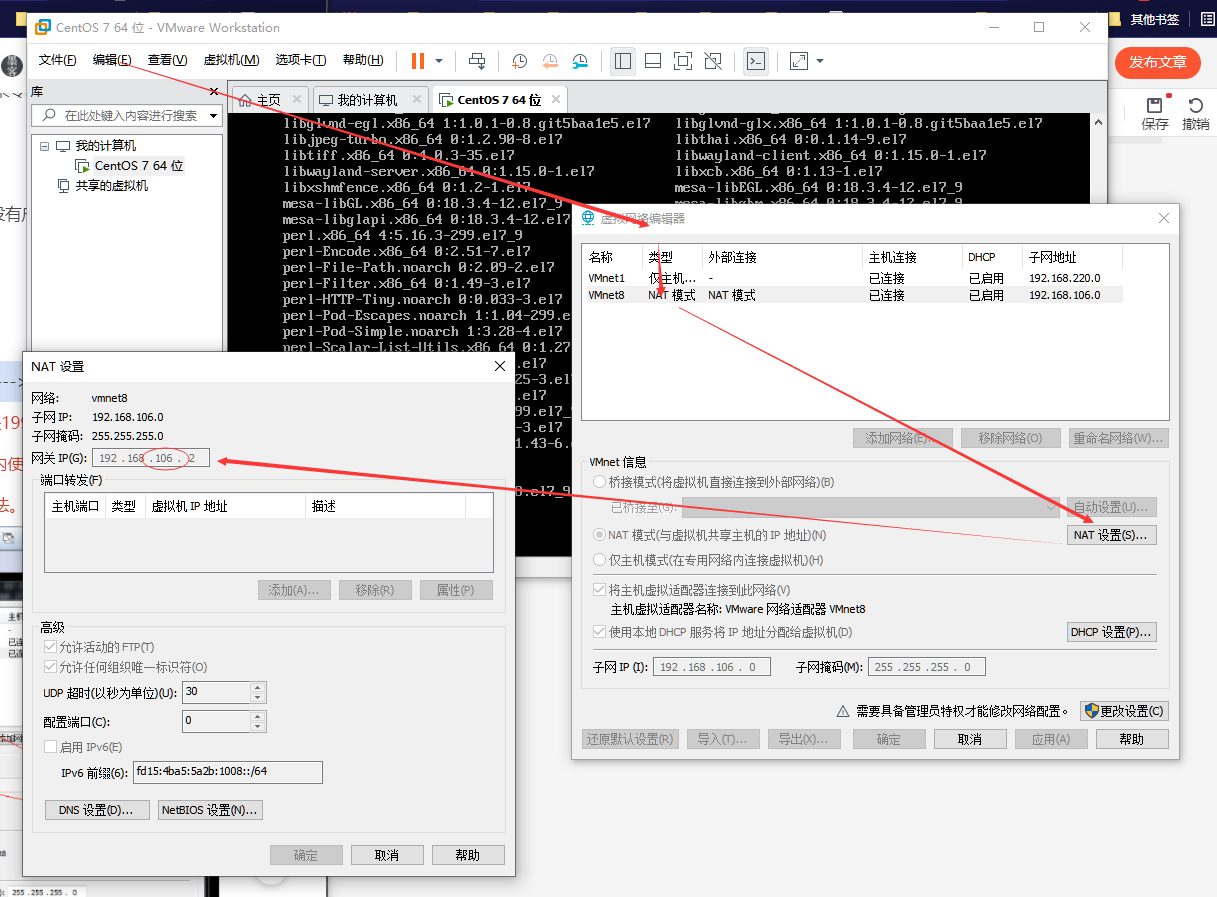Toggle the thumbnail bar view icon
This screenshot has width=1217, height=897.
653,61
